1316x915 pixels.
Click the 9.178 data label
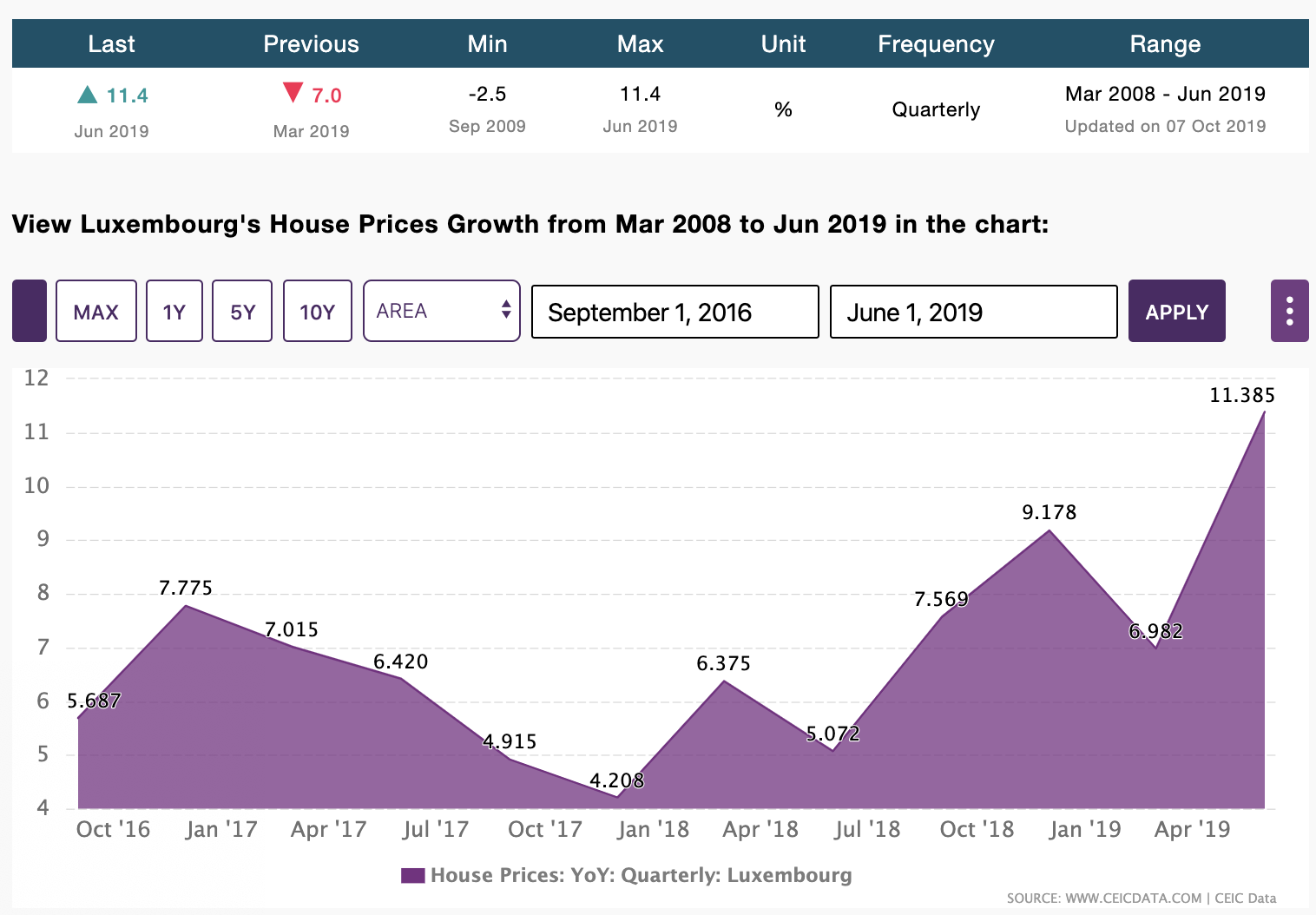[1050, 512]
